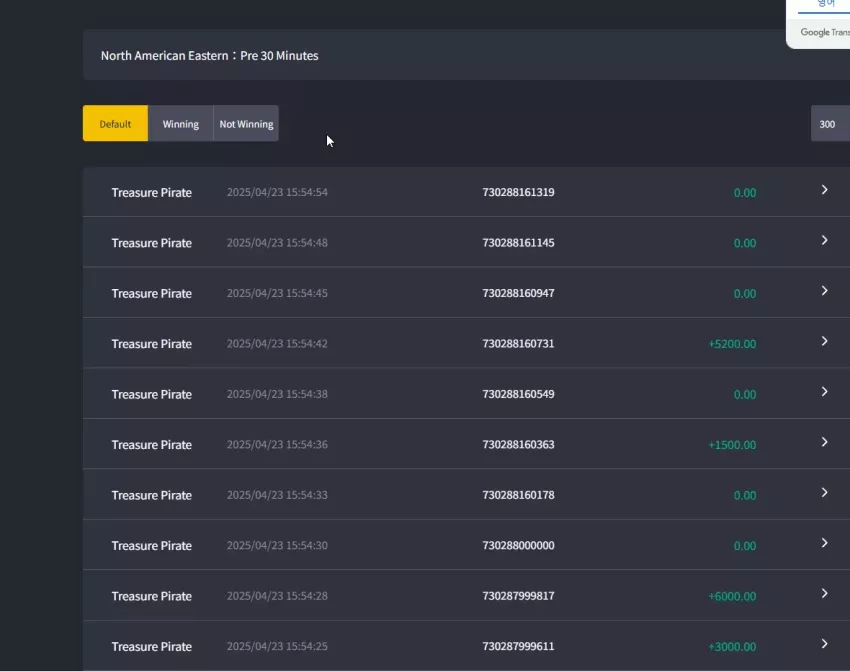Open details arrow for 730288161145
The image size is (850, 671).
824,240
